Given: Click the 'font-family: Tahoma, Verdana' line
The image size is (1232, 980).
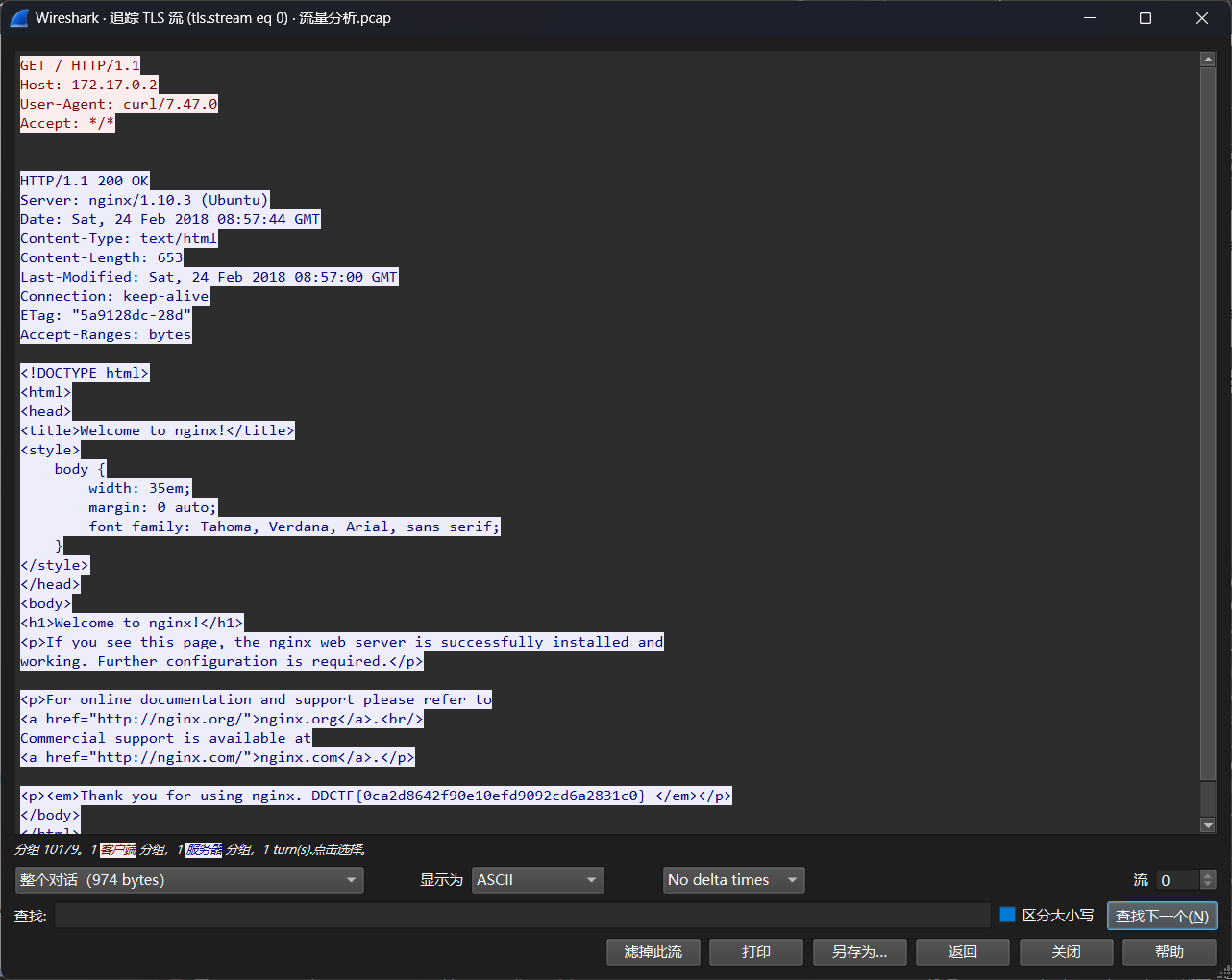Looking at the screenshot, I should tap(294, 527).
